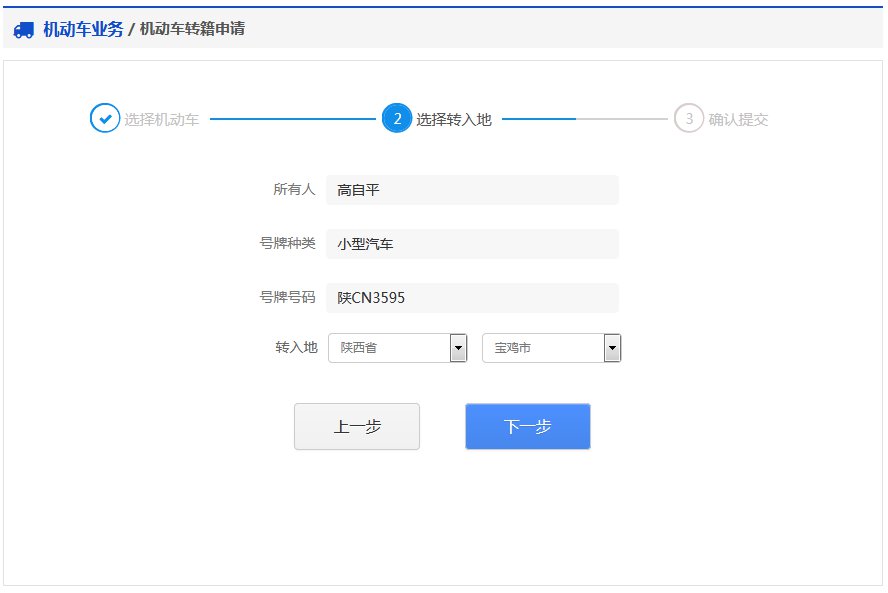Click the blue step 2 number circle
The image size is (888, 593).
click(x=397, y=119)
